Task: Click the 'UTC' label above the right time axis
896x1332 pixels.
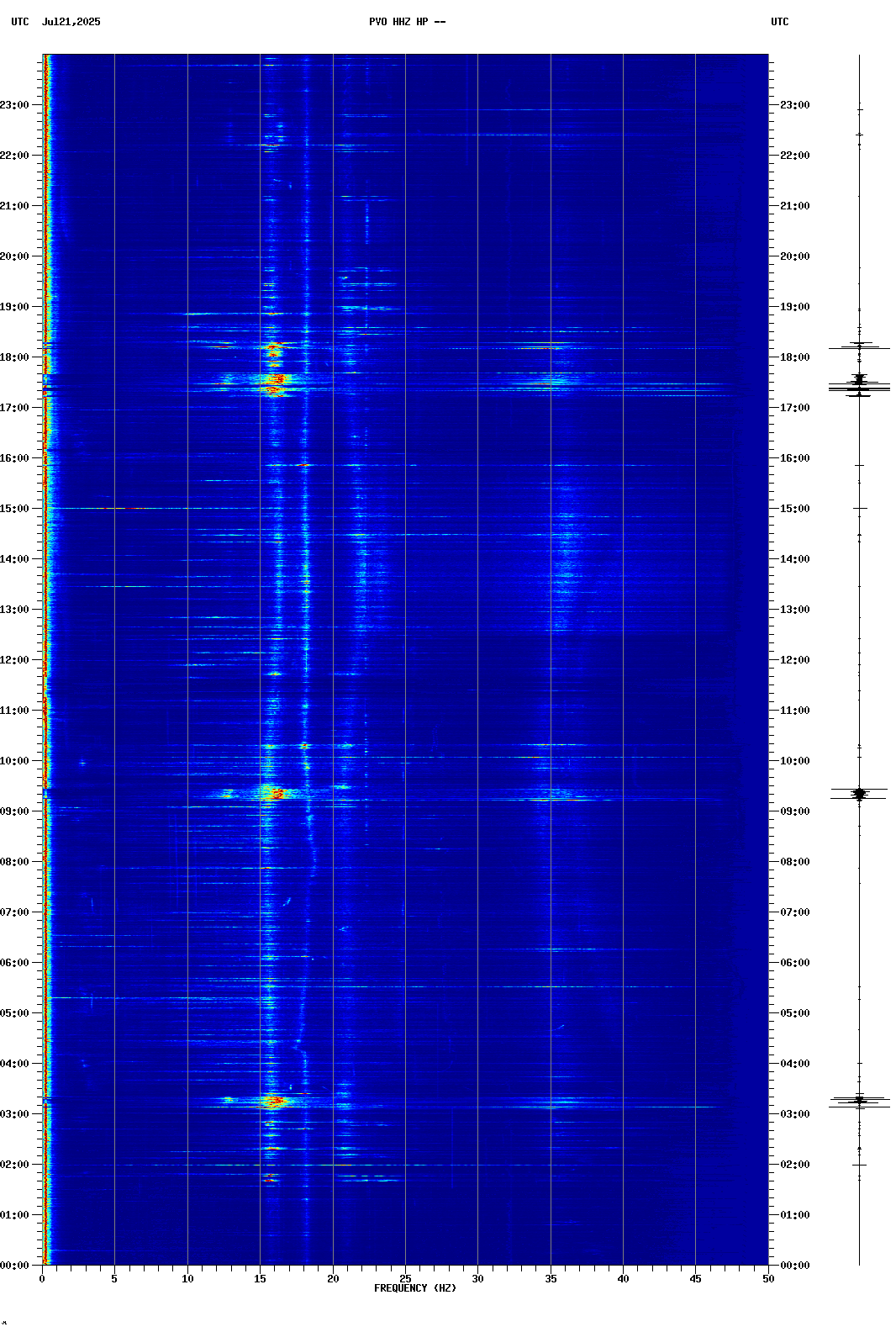Action: tap(780, 22)
